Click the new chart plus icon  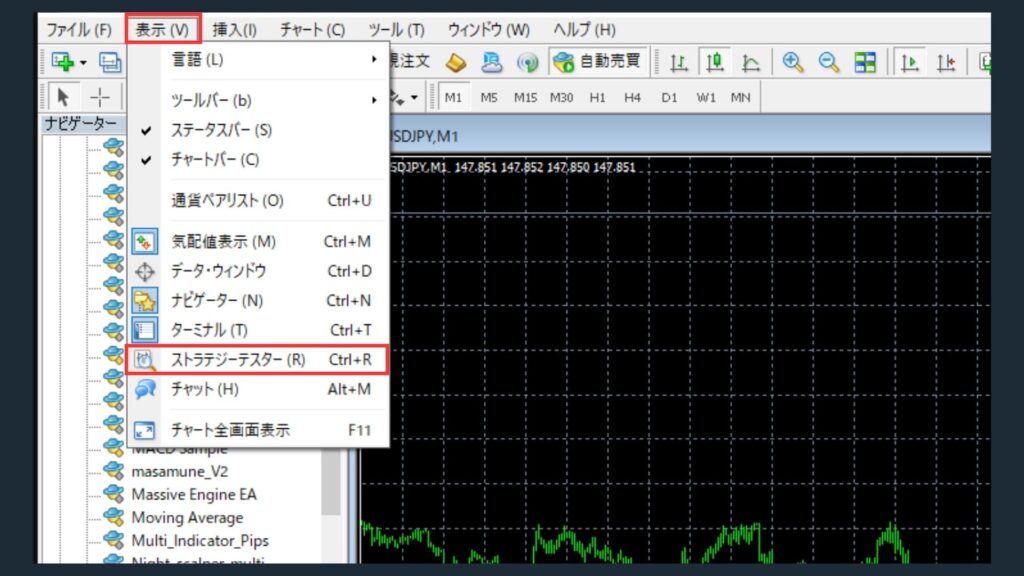point(63,62)
